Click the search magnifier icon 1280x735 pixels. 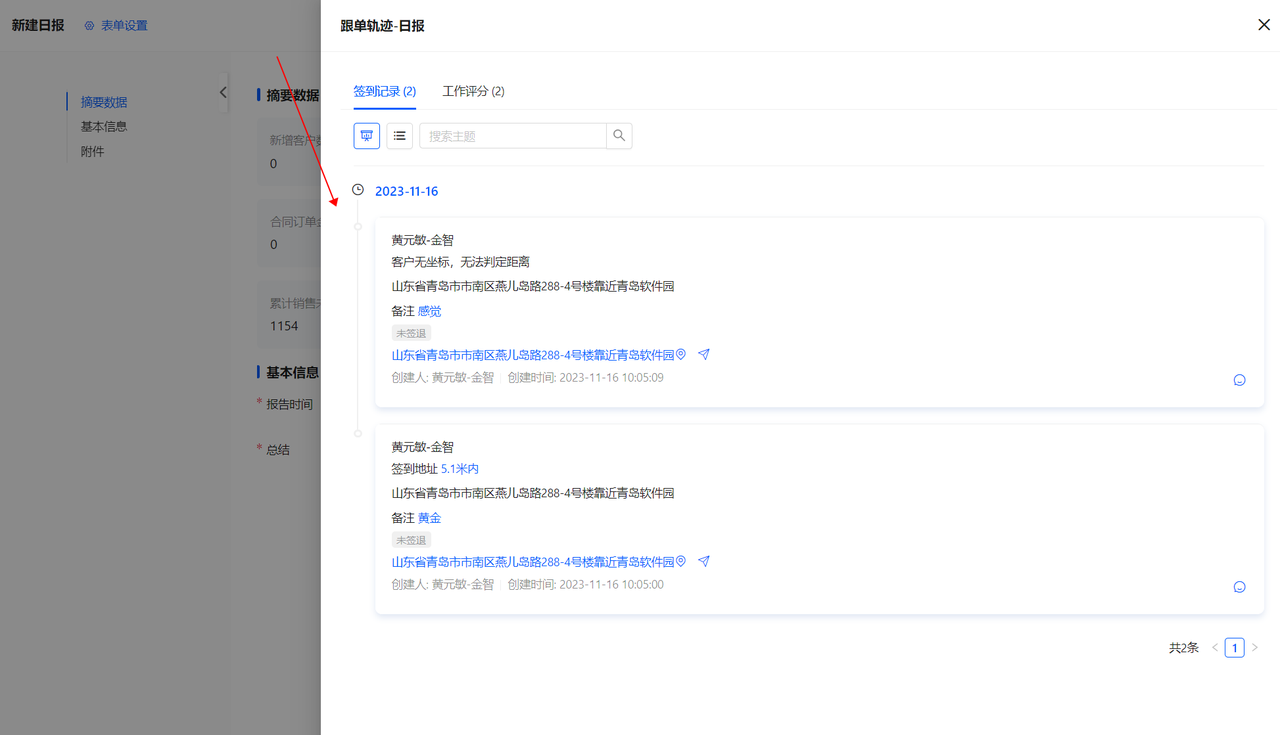619,136
